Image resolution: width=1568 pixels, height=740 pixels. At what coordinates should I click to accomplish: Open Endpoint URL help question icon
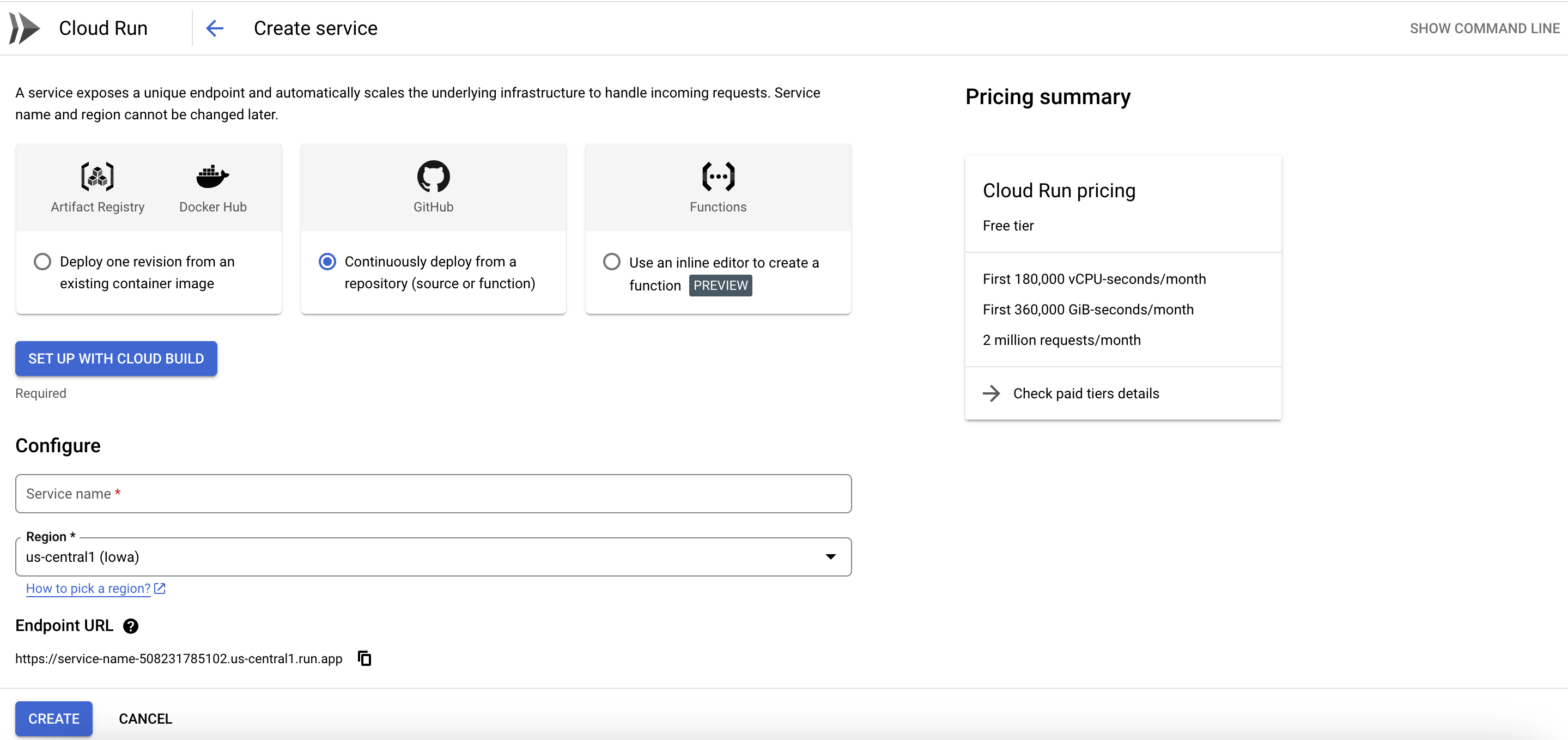(x=130, y=626)
